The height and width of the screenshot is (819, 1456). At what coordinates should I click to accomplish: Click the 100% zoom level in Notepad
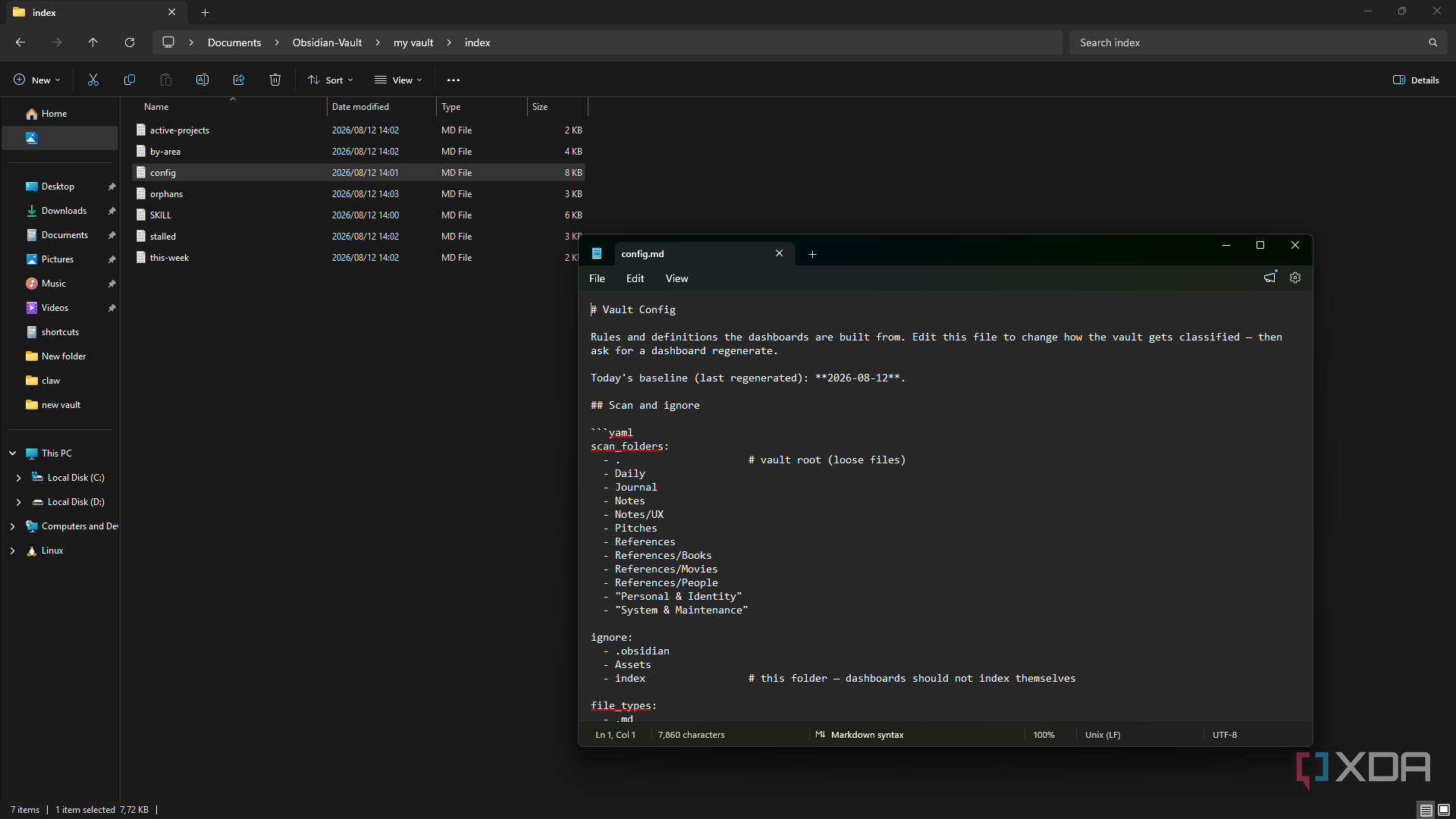pos(1043,735)
